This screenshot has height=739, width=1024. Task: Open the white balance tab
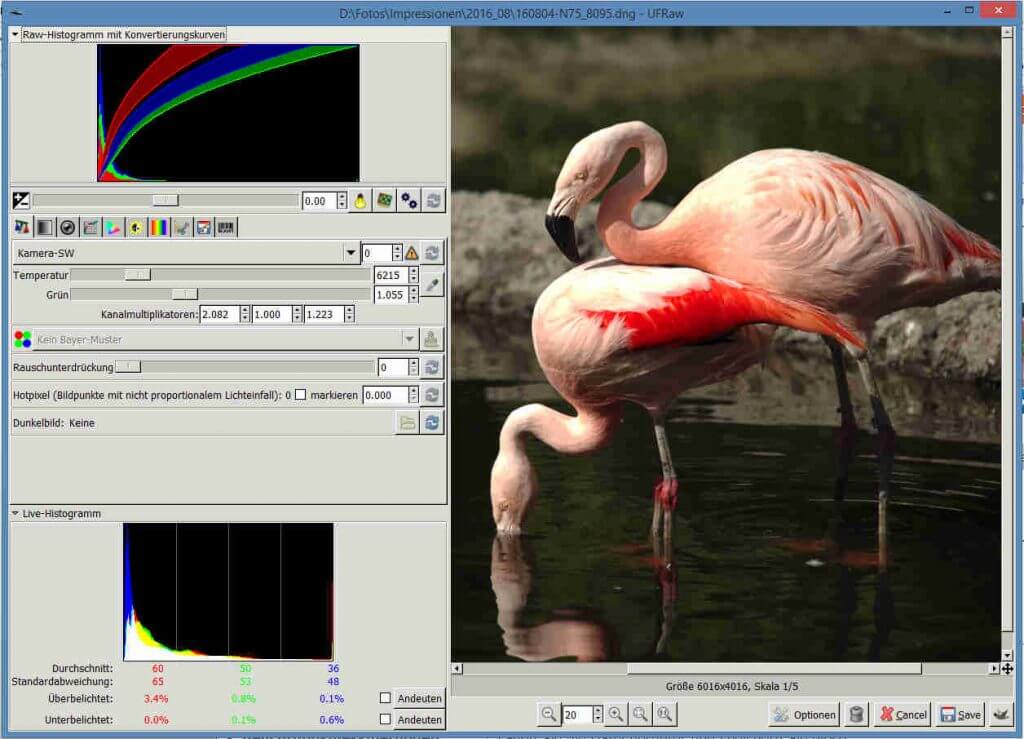click(x=22, y=227)
